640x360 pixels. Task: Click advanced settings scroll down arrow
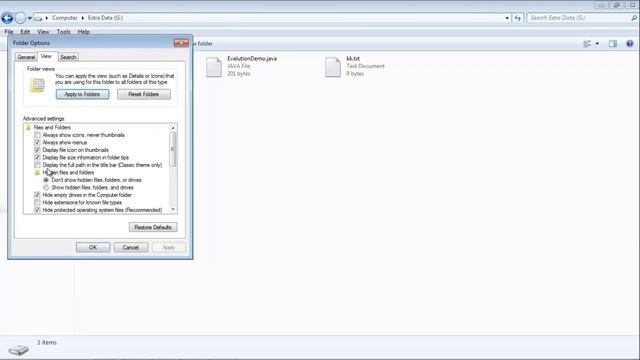(173, 209)
